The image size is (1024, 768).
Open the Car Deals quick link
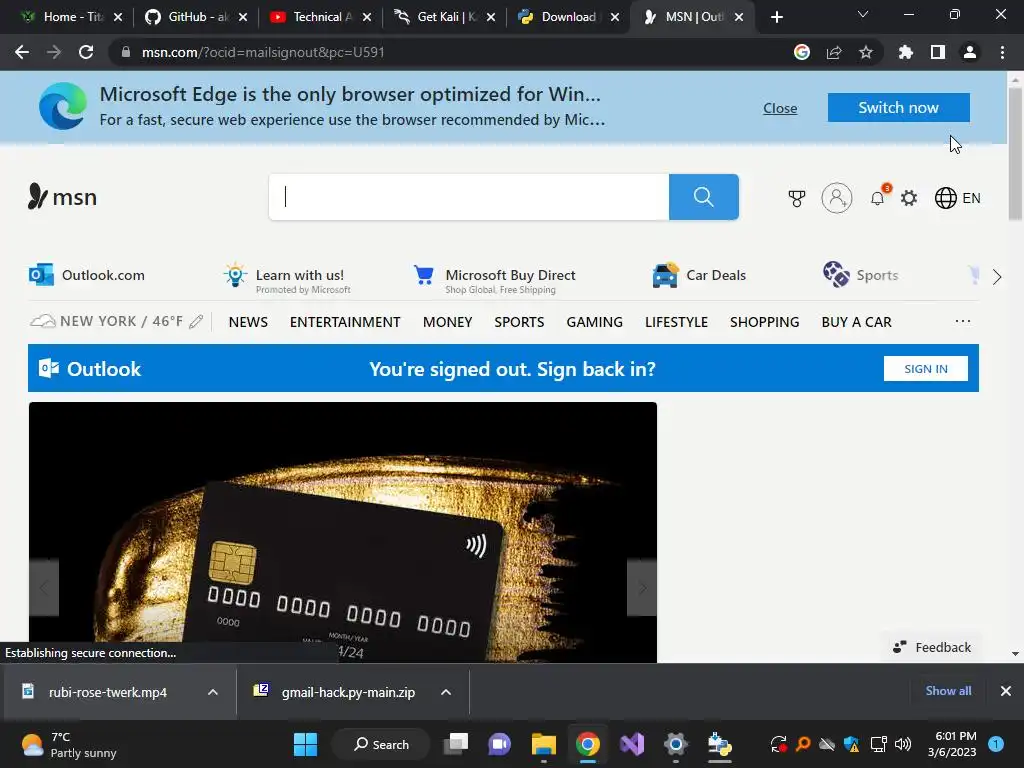(699, 275)
